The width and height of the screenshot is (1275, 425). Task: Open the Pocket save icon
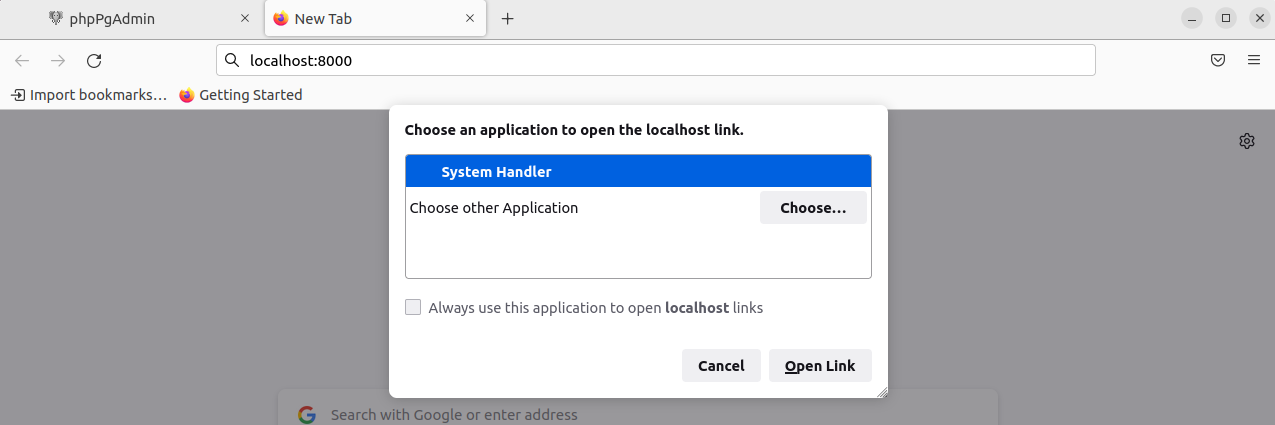(1218, 61)
